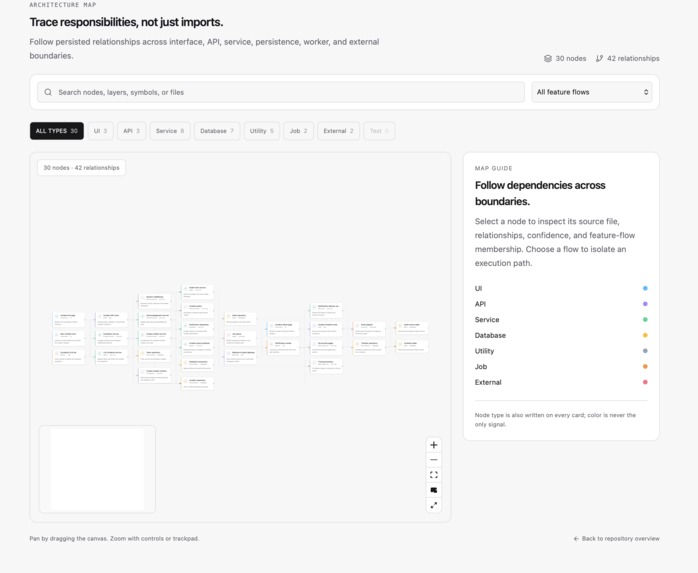Click the 42 relationships count at top right
This screenshot has width=698, height=573.
coord(633,58)
